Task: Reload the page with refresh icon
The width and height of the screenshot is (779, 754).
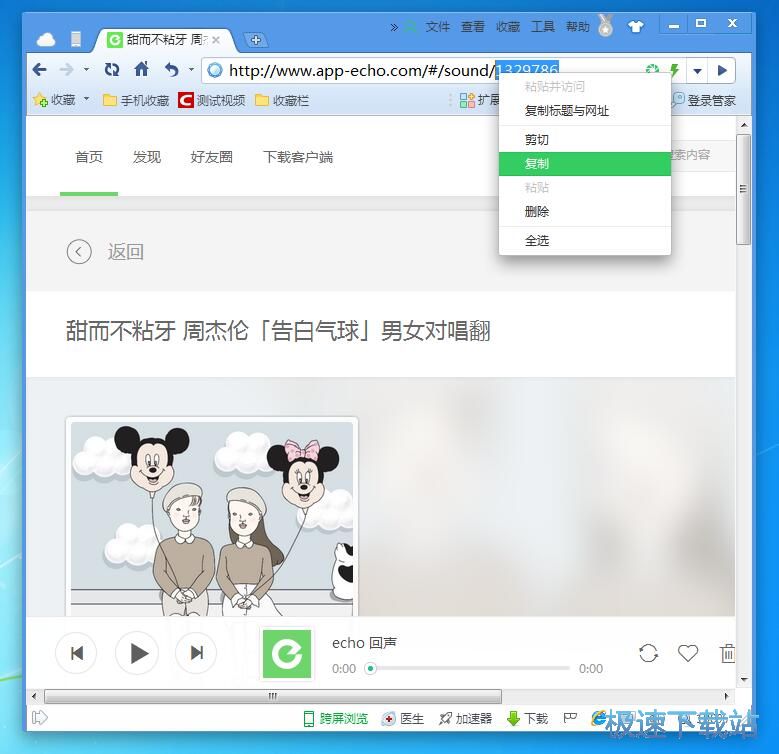Action: pyautogui.click(x=112, y=70)
